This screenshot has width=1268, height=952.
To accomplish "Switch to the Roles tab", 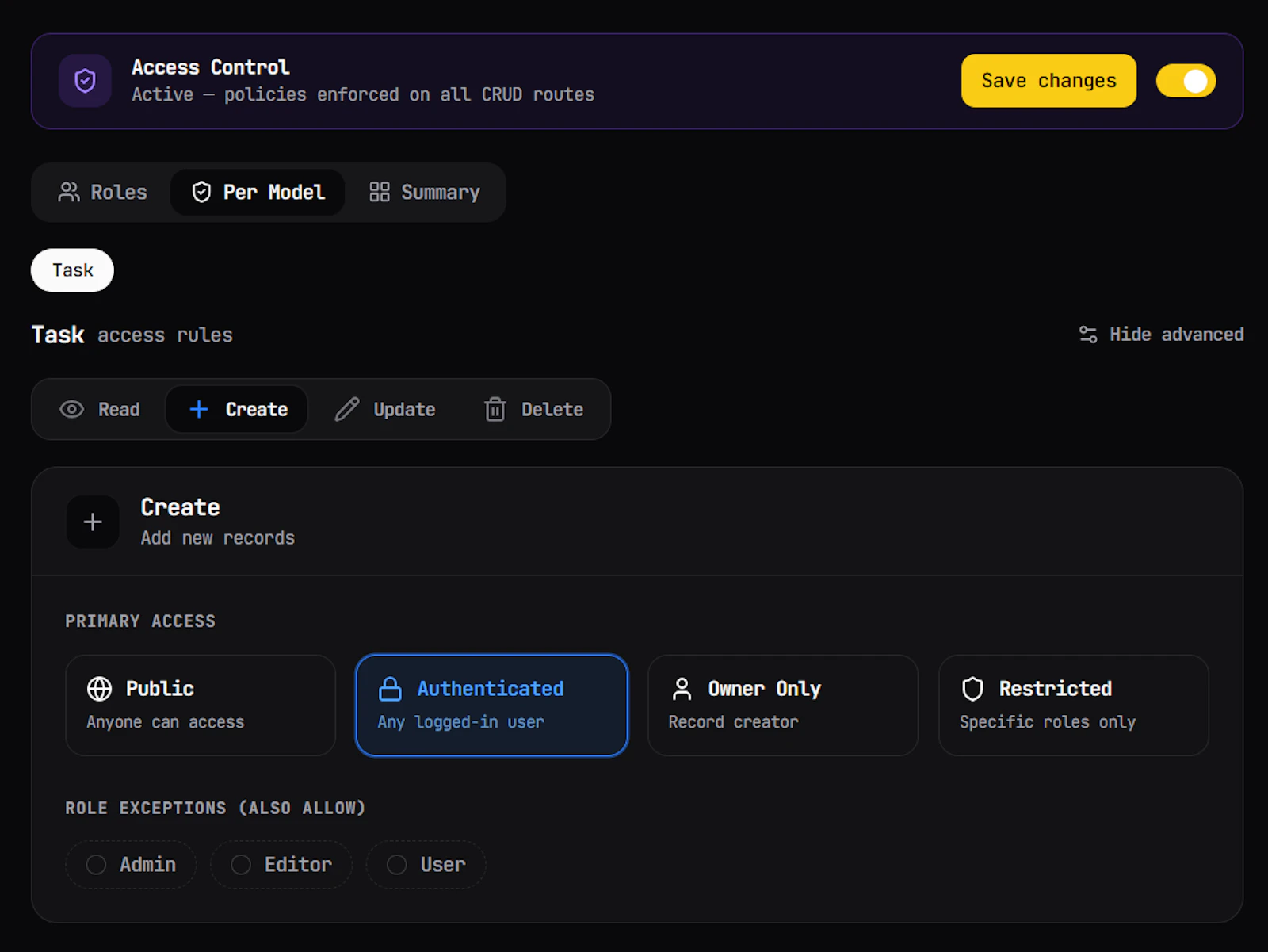I will [103, 192].
